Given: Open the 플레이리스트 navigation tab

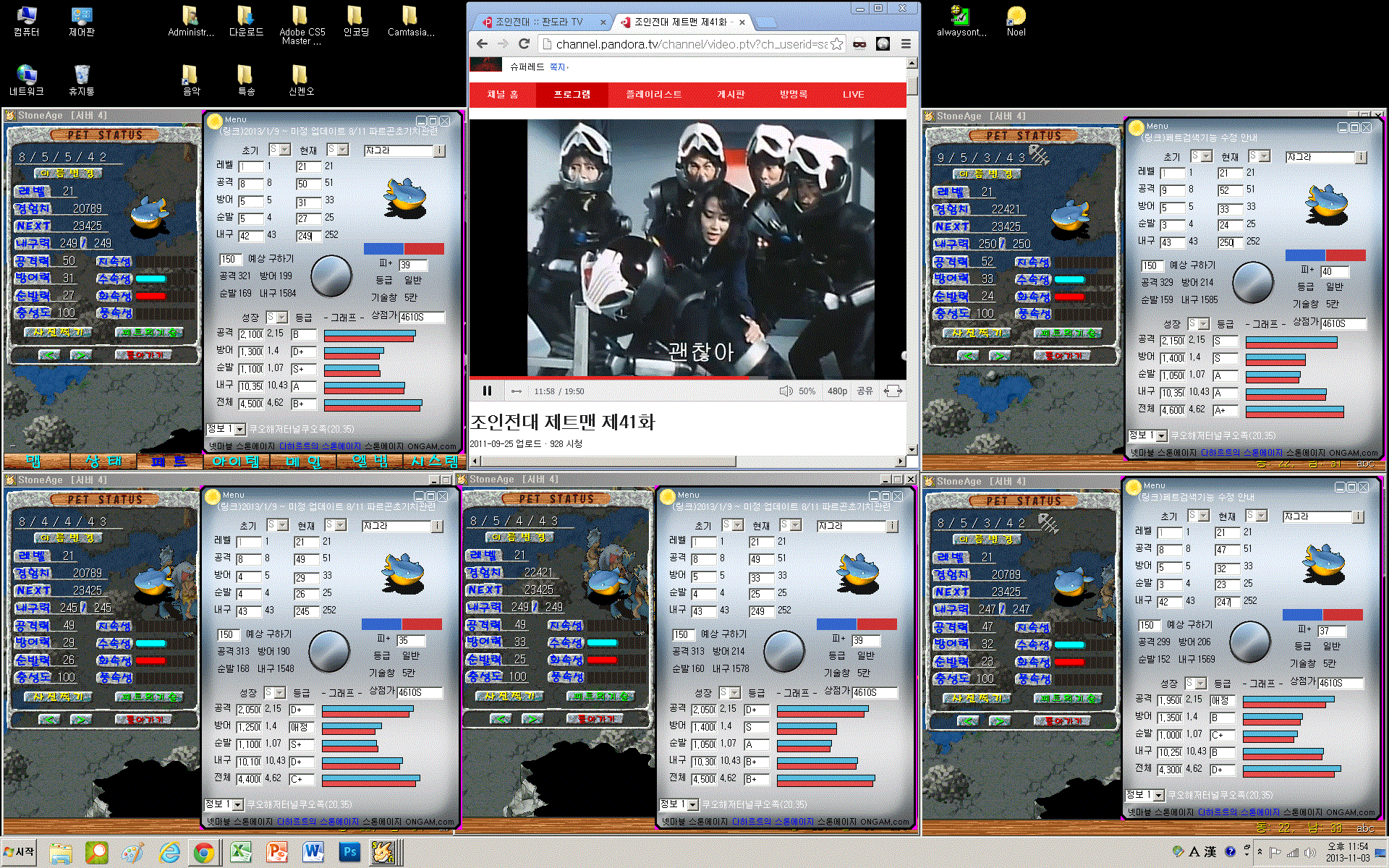Looking at the screenshot, I should click(x=653, y=95).
